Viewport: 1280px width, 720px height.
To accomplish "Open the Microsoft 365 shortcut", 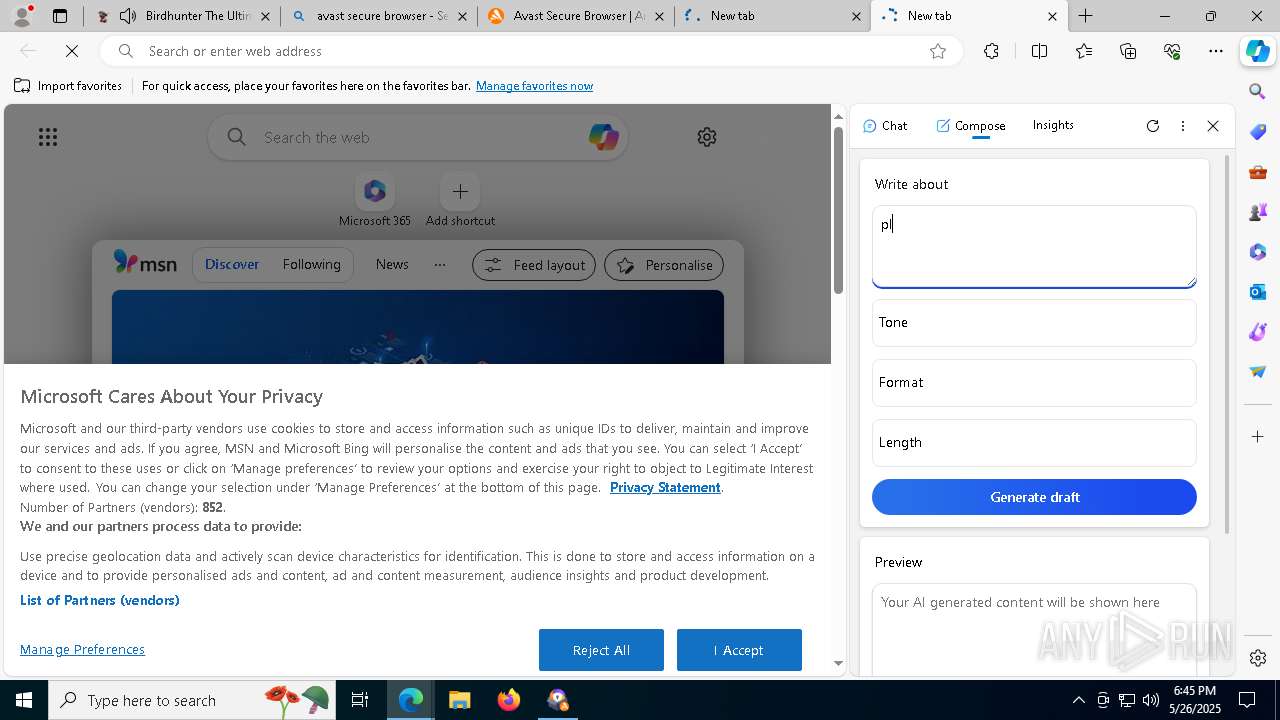I will [x=375, y=200].
